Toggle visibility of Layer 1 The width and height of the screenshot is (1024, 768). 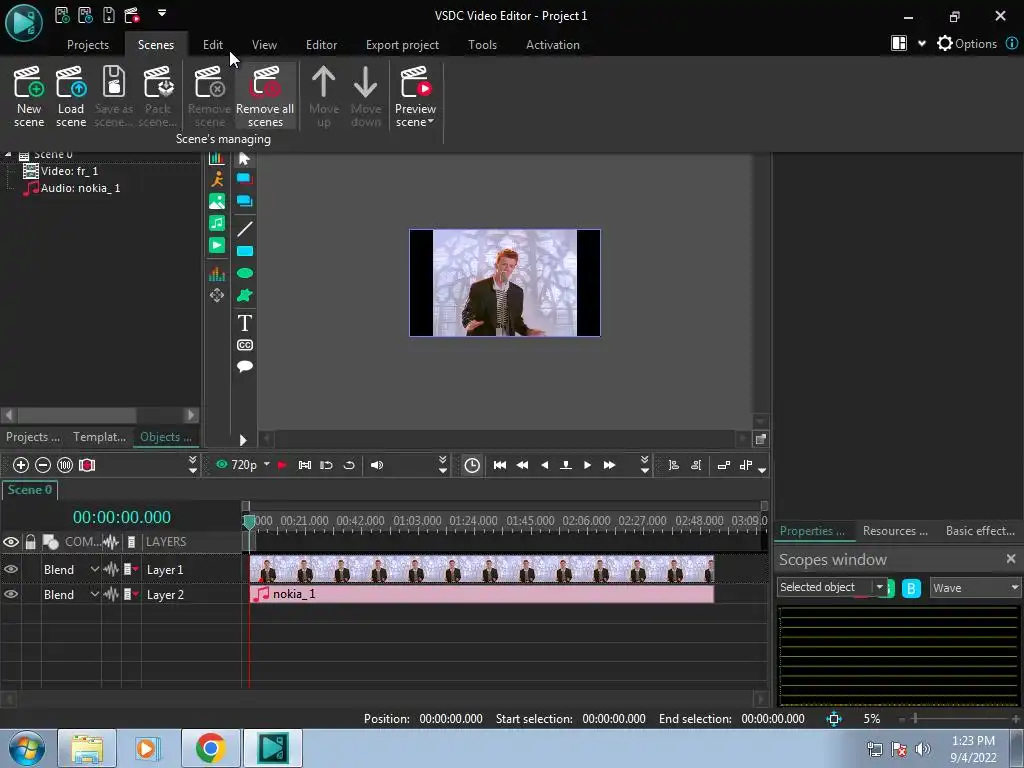click(11, 569)
